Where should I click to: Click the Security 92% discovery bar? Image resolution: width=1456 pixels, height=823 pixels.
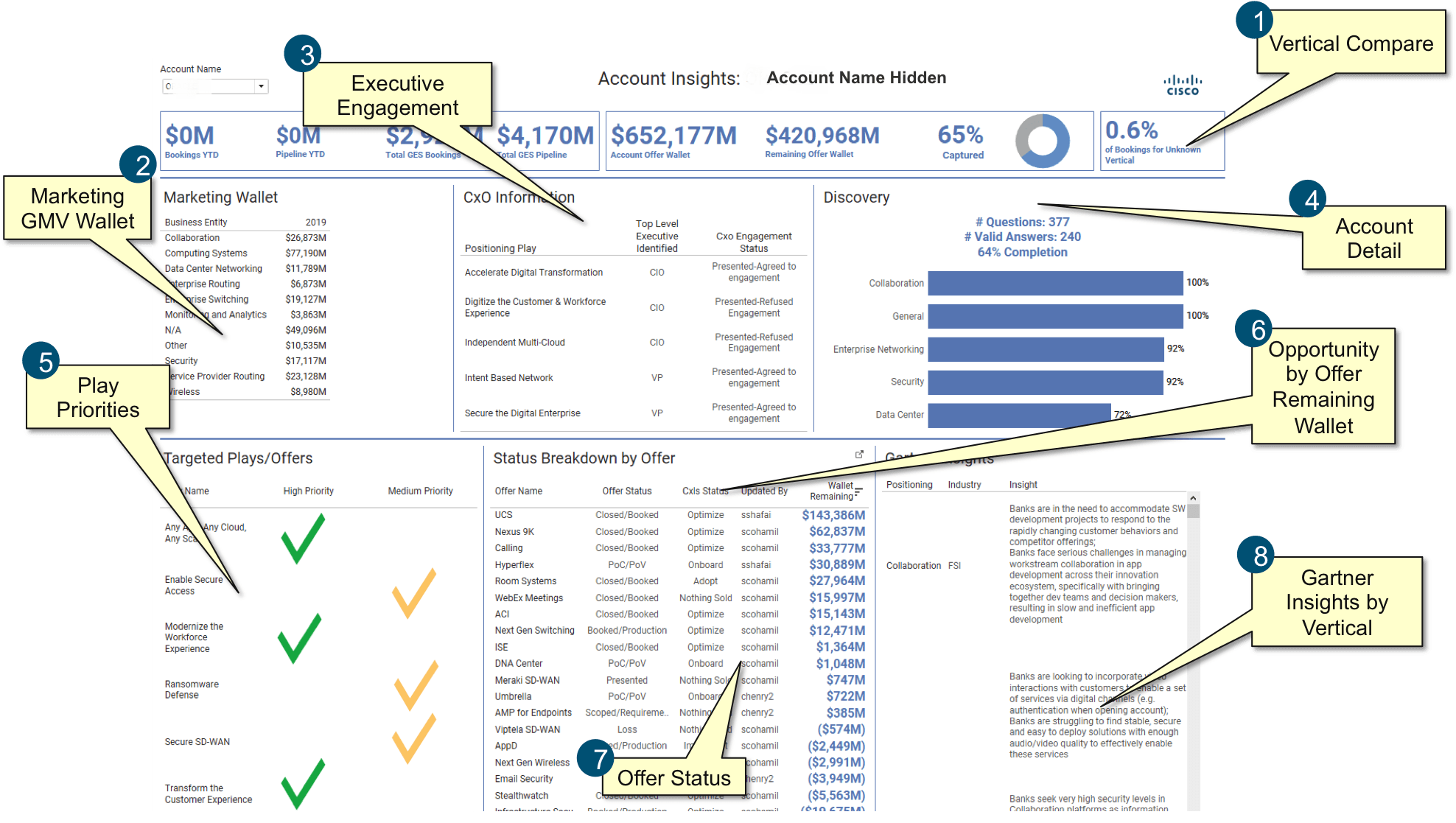[x=1046, y=382]
